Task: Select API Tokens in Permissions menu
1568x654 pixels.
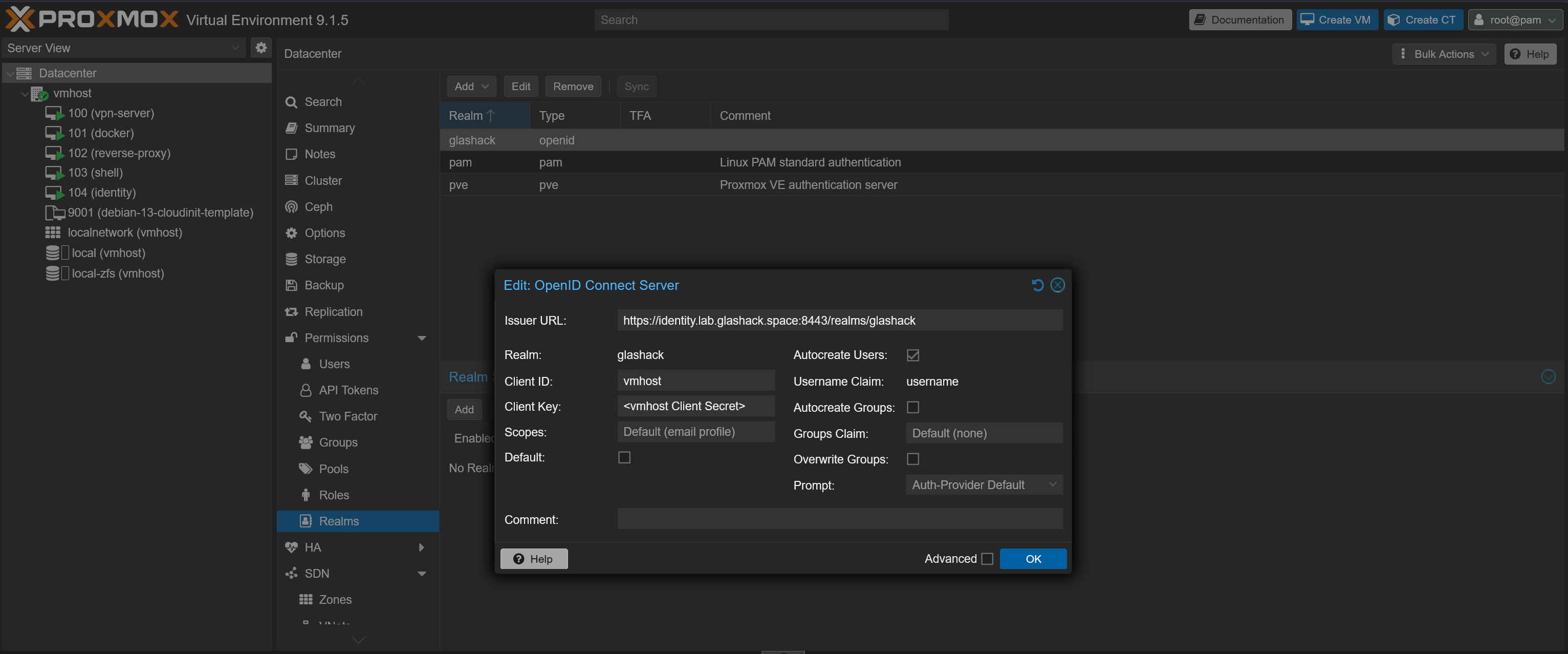Action: pos(348,390)
